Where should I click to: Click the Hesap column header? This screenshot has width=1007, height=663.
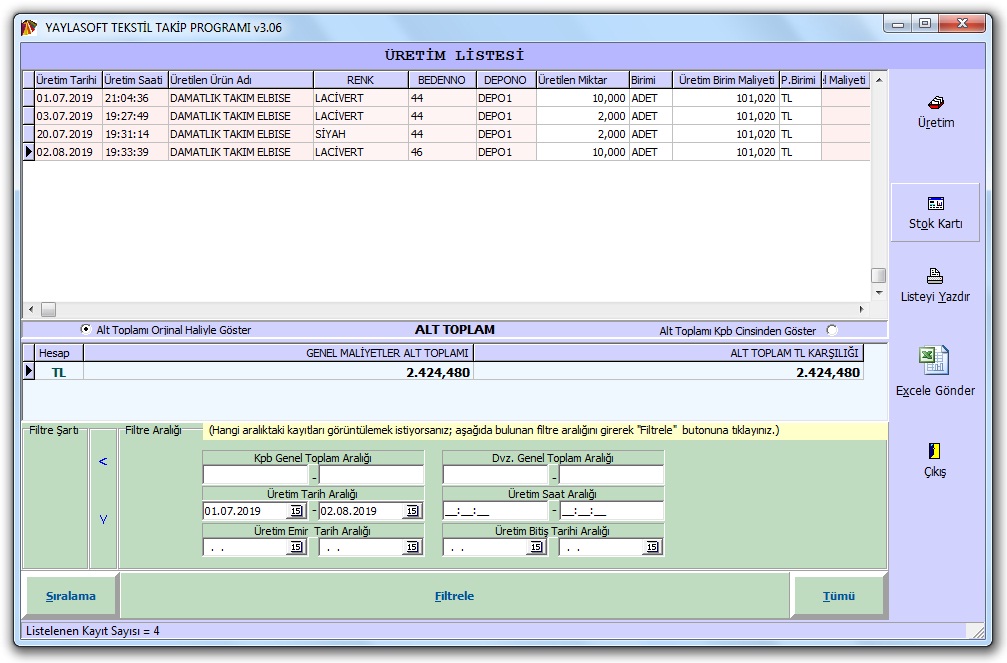coord(59,353)
